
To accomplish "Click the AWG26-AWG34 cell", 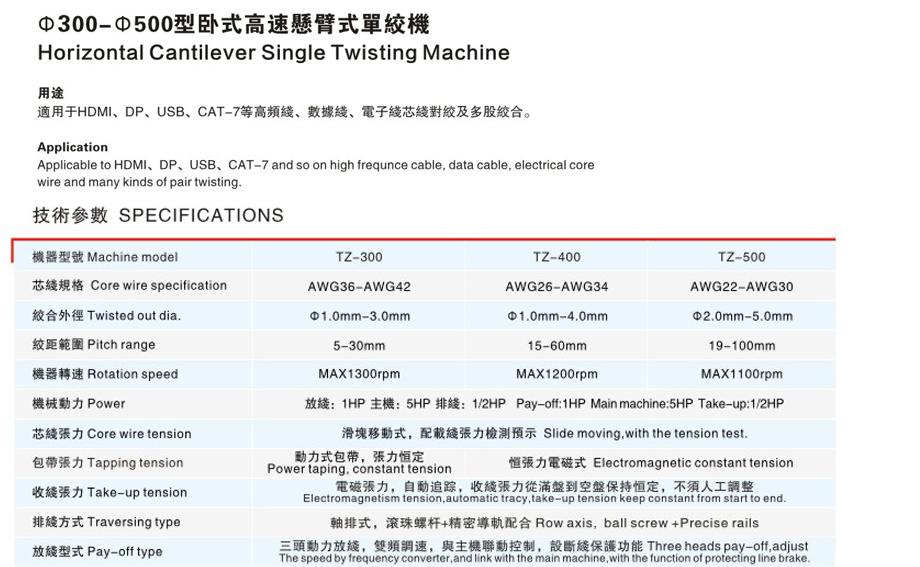I will [556, 287].
